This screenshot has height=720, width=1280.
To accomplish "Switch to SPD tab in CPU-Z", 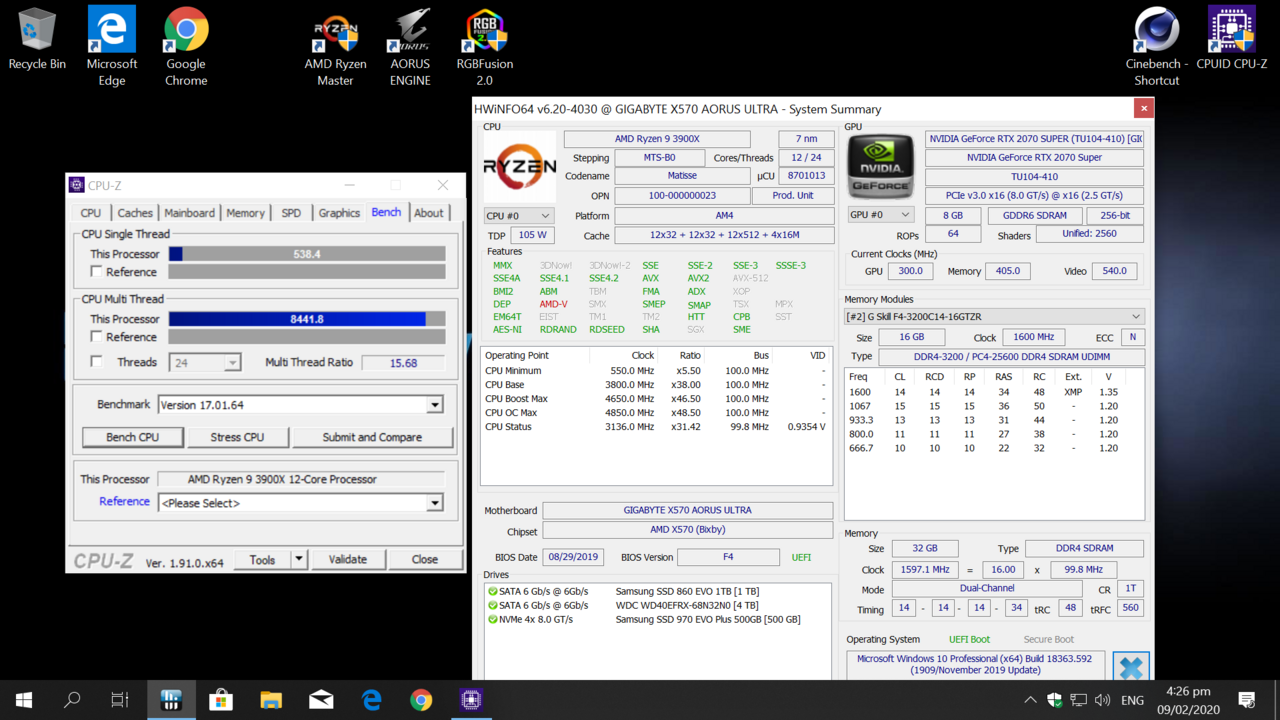I will point(291,213).
